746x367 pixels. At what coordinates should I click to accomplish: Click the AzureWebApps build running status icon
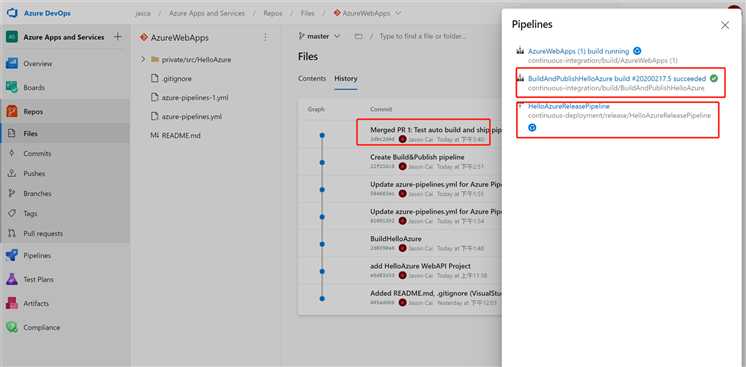638,51
